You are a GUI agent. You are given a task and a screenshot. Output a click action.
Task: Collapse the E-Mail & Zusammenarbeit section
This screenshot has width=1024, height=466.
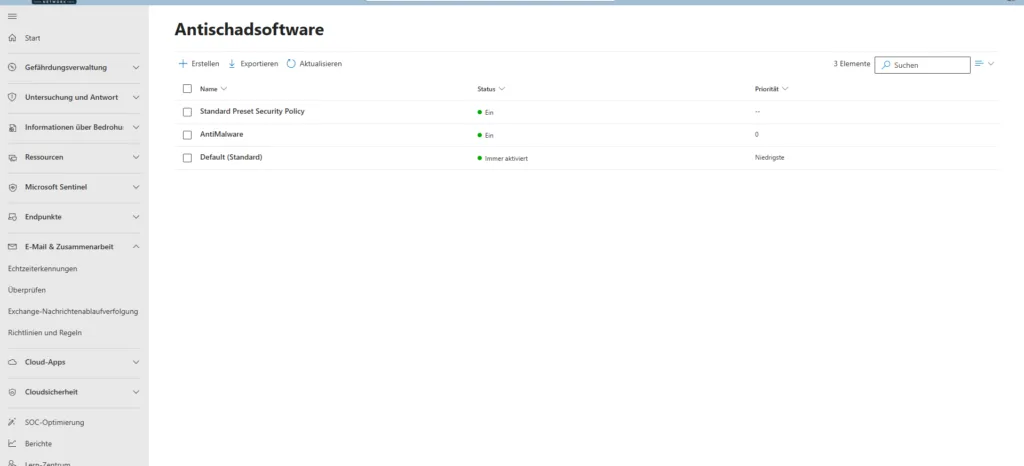click(136, 247)
